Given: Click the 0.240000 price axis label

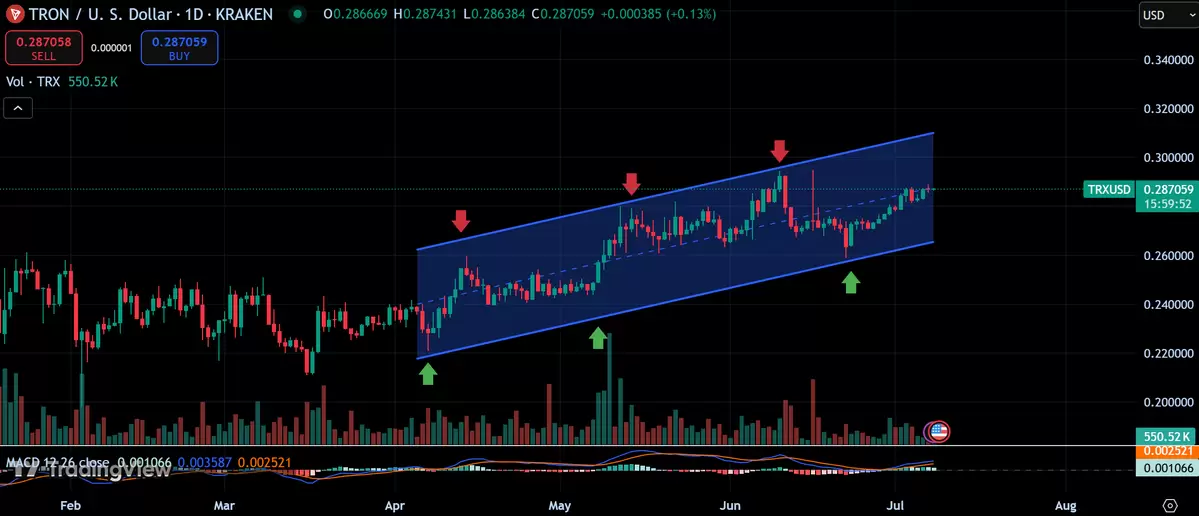Looking at the screenshot, I should coord(1168,305).
